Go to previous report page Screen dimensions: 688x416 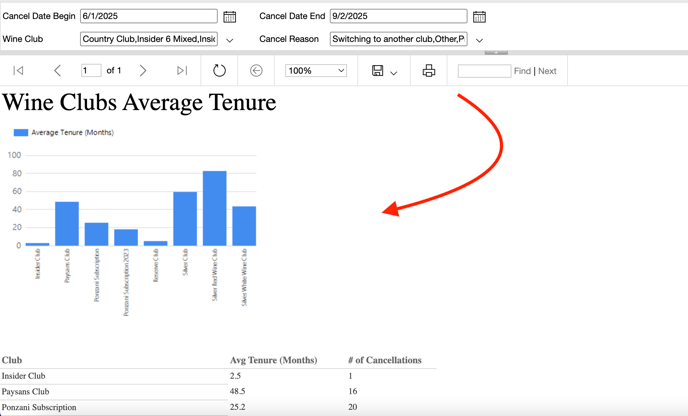[x=57, y=71]
